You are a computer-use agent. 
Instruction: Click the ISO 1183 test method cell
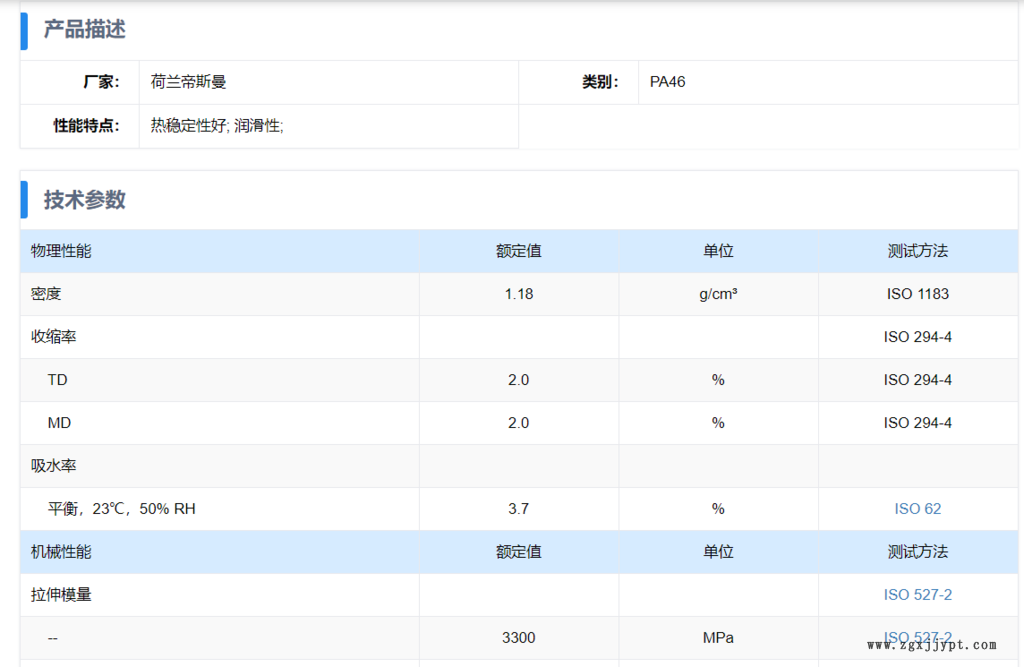917,294
